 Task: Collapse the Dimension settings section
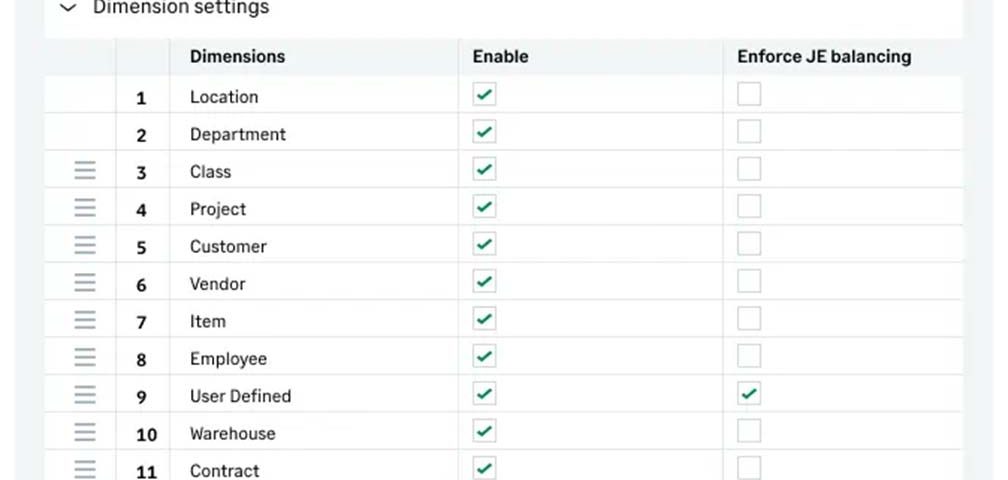pyautogui.click(x=68, y=8)
